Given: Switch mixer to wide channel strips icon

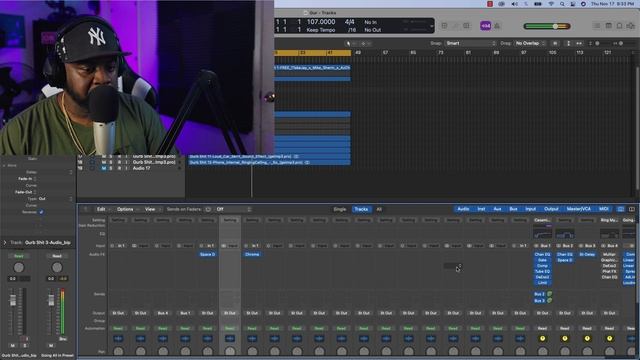Looking at the screenshot, I should pyautogui.click(x=631, y=209).
